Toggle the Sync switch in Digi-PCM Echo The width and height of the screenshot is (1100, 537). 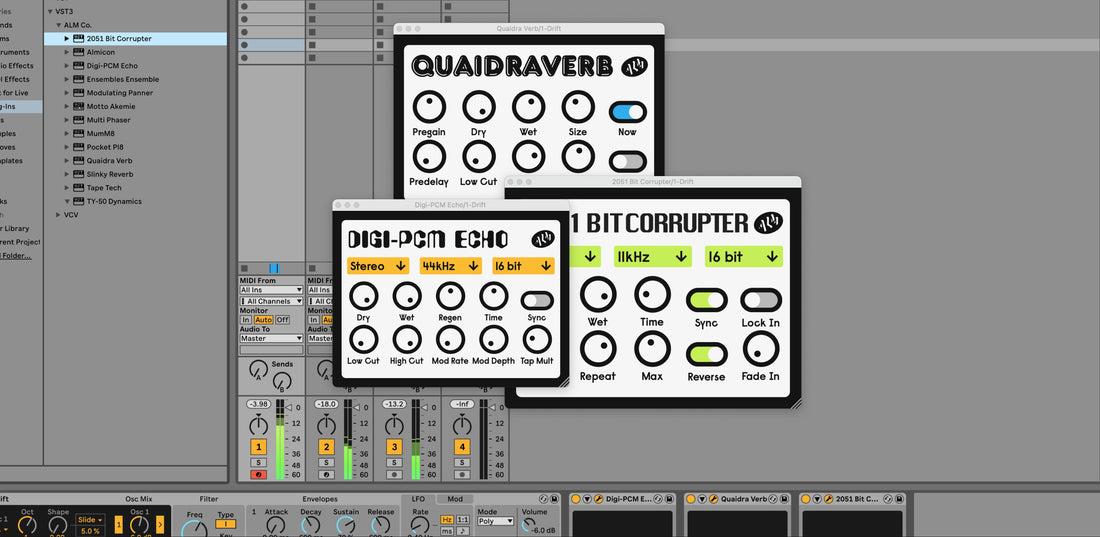(x=537, y=300)
